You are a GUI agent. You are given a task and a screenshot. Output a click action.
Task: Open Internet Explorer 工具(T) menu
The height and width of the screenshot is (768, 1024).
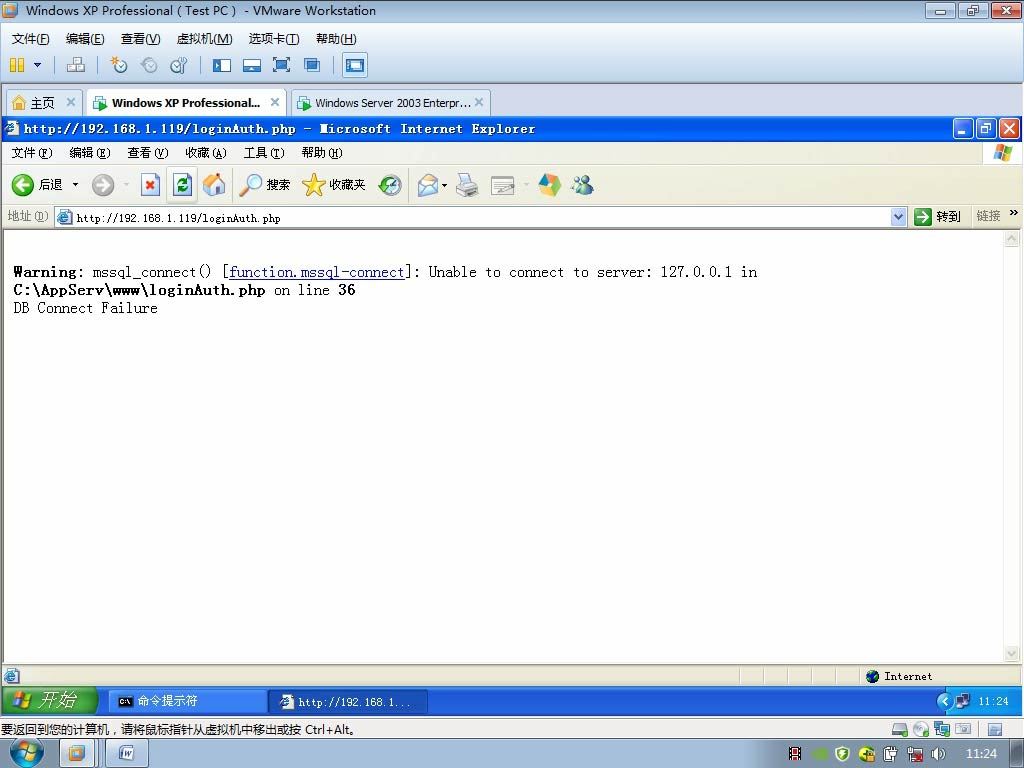264,153
